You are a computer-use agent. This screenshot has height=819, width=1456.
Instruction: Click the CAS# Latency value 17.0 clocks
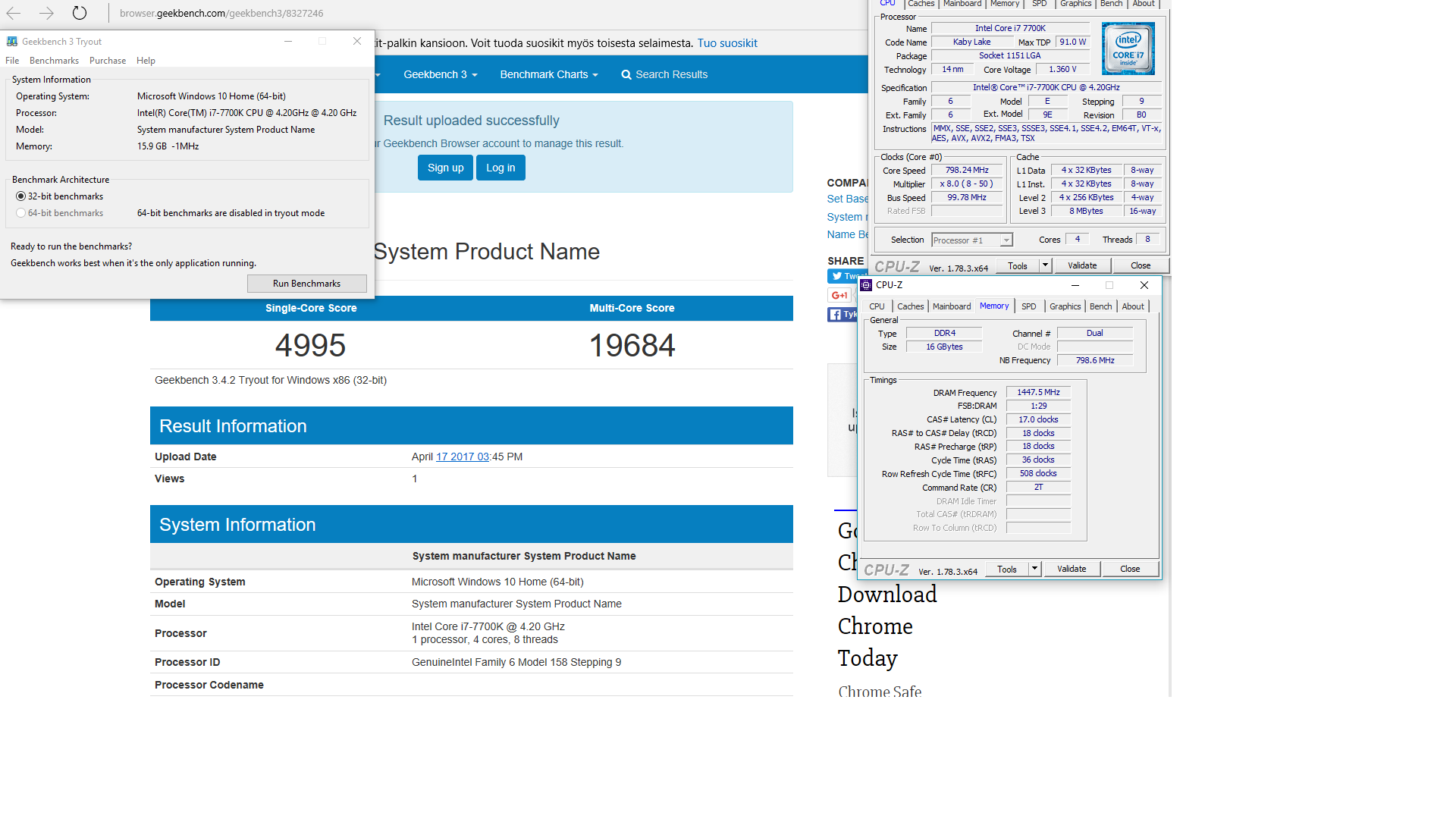click(x=1038, y=419)
